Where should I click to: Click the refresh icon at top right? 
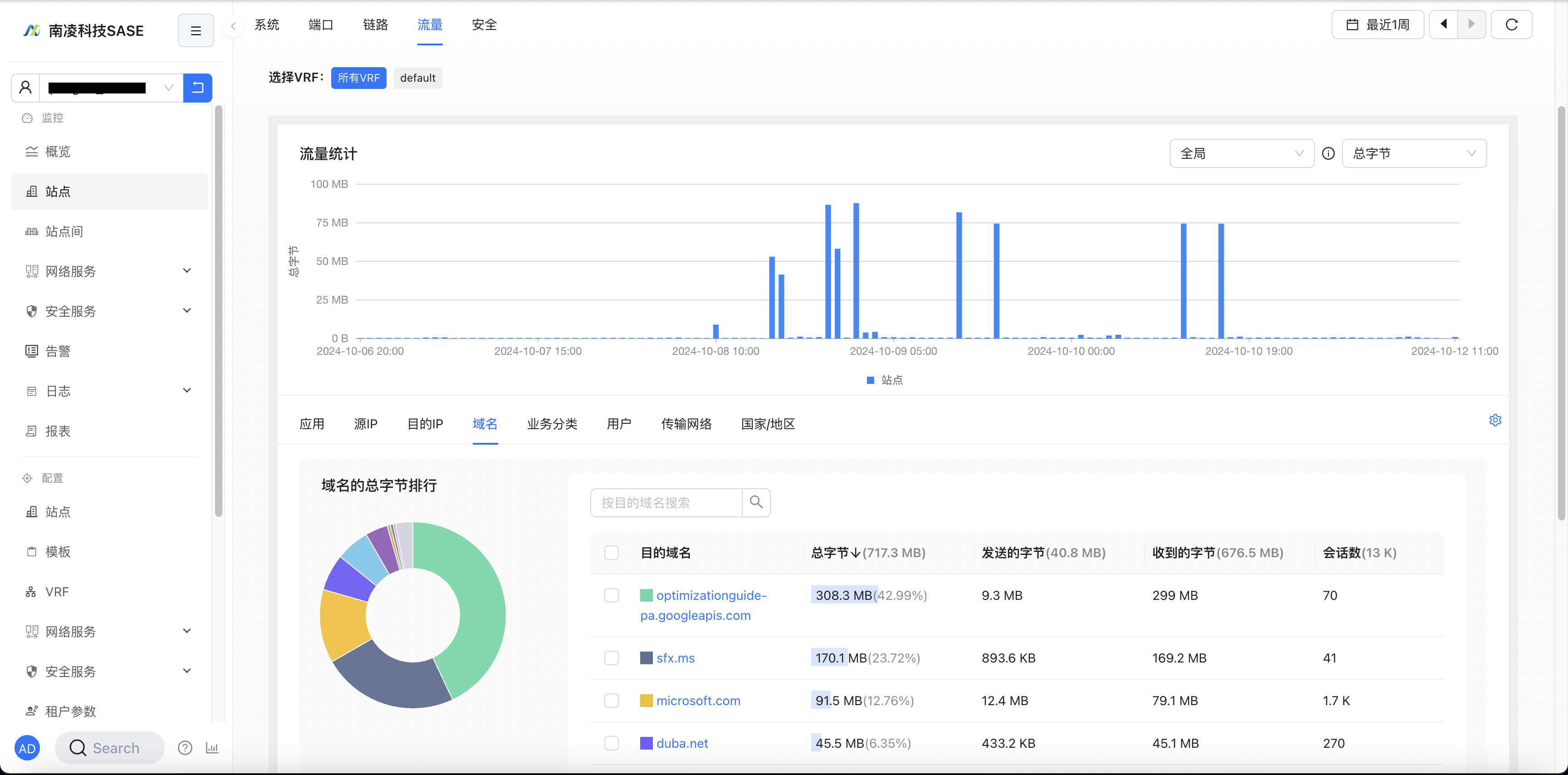[x=1511, y=25]
